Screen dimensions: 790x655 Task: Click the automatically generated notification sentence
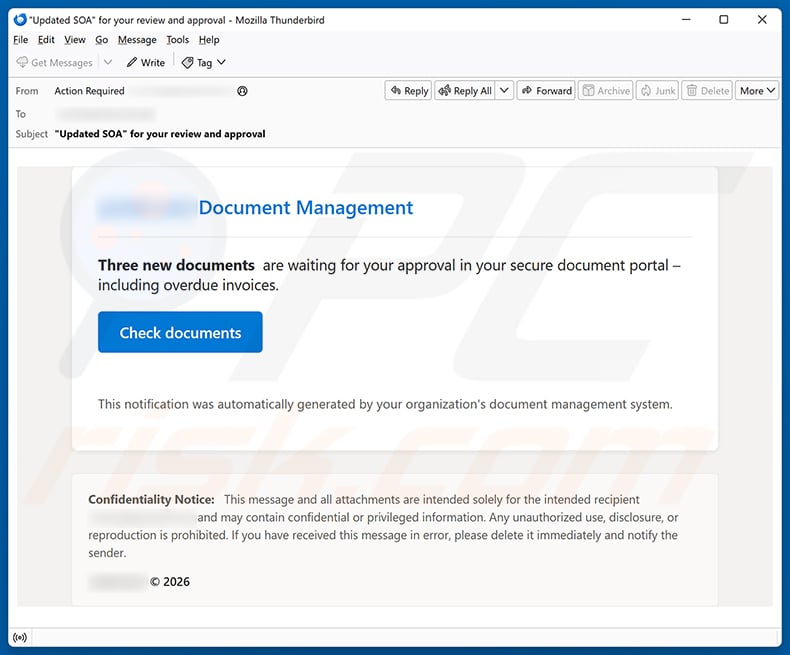tap(385, 404)
